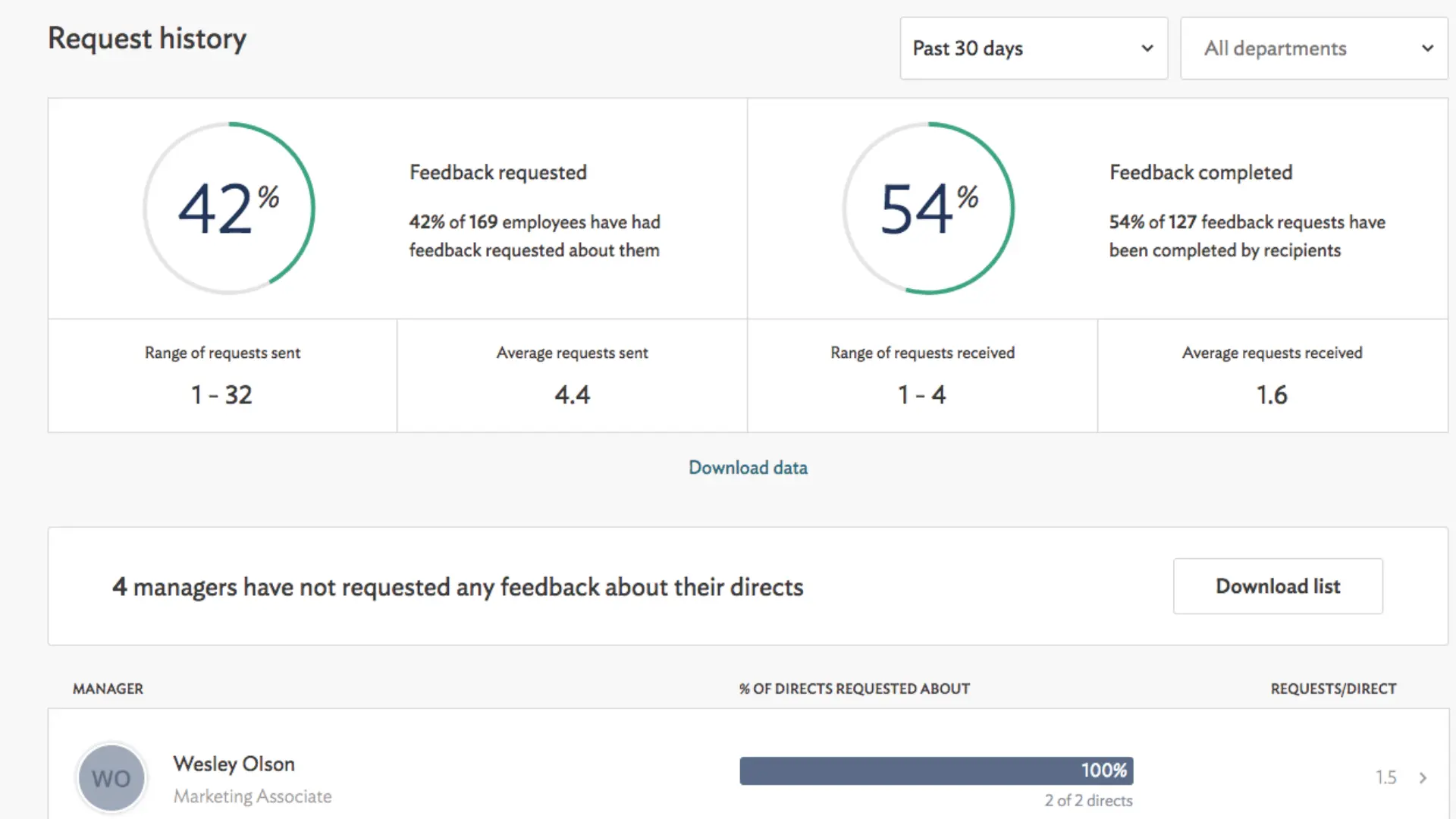Open the Past 30 days dropdown
1456x819 pixels.
click(x=1034, y=49)
